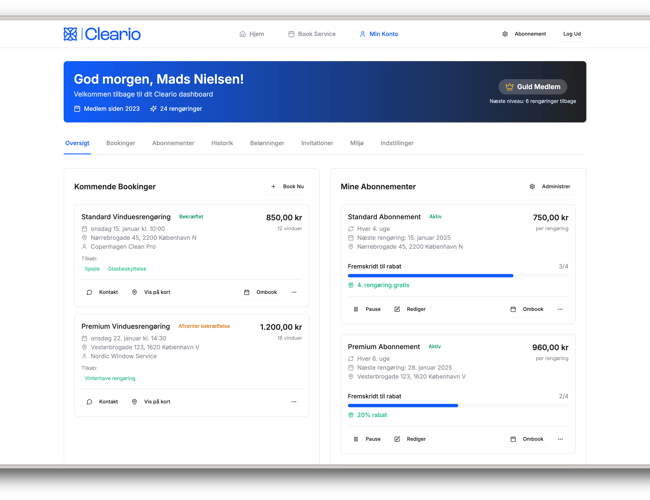Screen dimensions: 650x500
Task: Click Ombook on Standard Vinduesrengøring booking
Action: pyautogui.click(x=260, y=292)
